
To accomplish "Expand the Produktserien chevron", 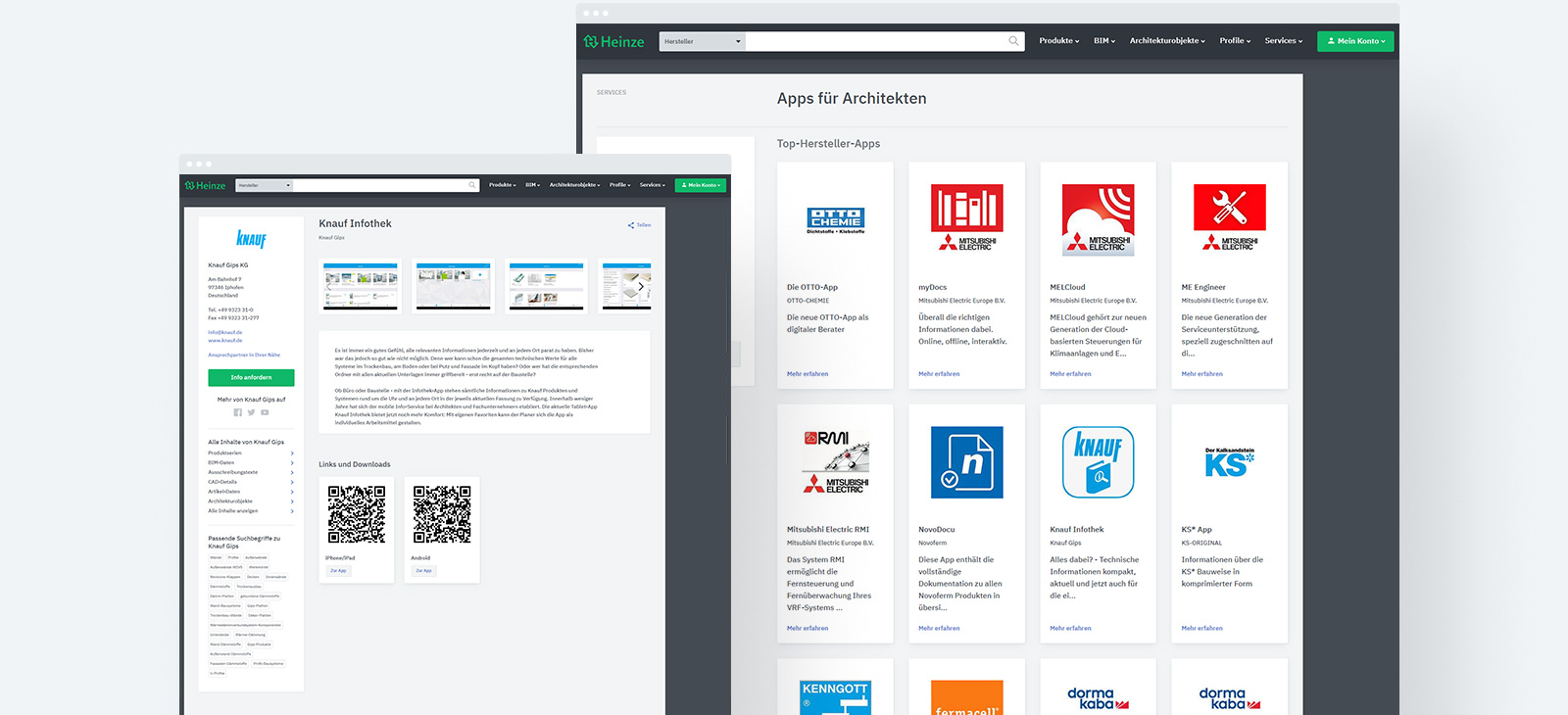I will click(x=292, y=453).
